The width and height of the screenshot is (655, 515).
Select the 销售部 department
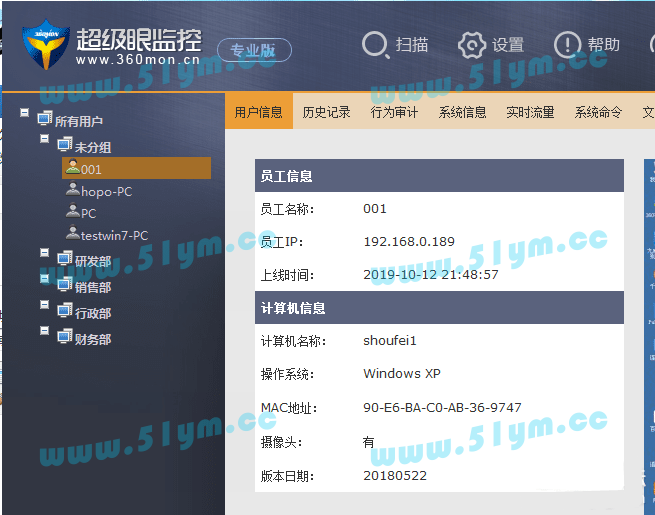pyautogui.click(x=93, y=287)
